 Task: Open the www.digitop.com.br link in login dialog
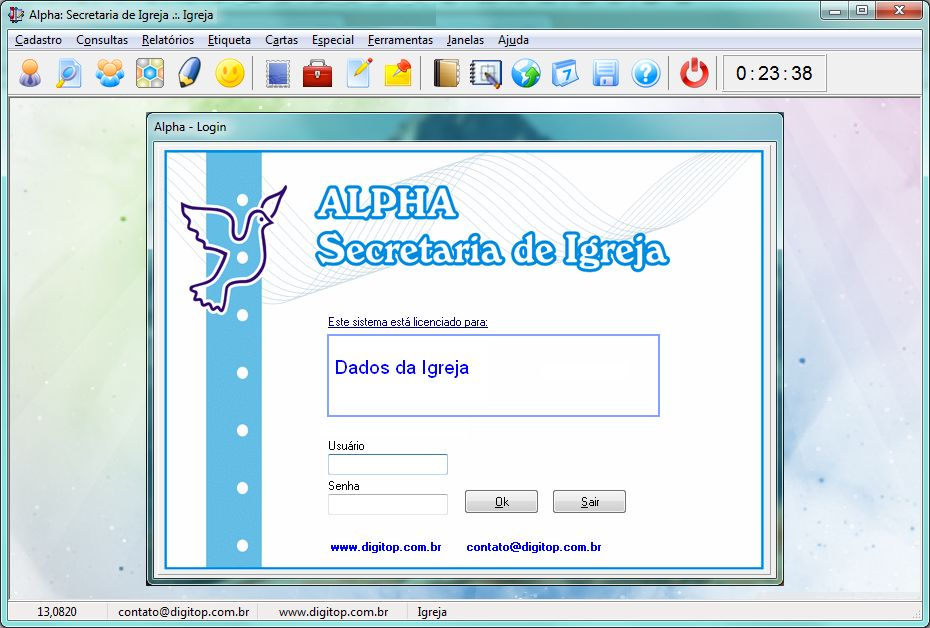click(386, 547)
